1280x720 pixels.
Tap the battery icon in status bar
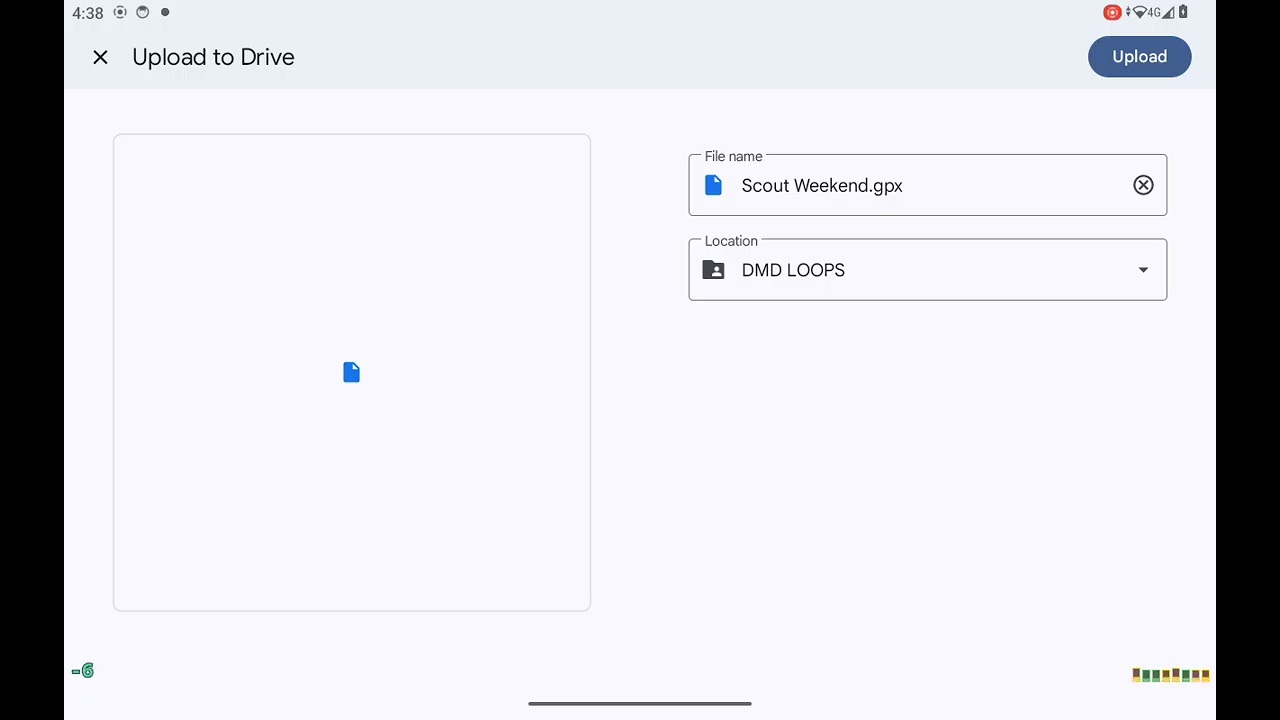coord(1183,13)
